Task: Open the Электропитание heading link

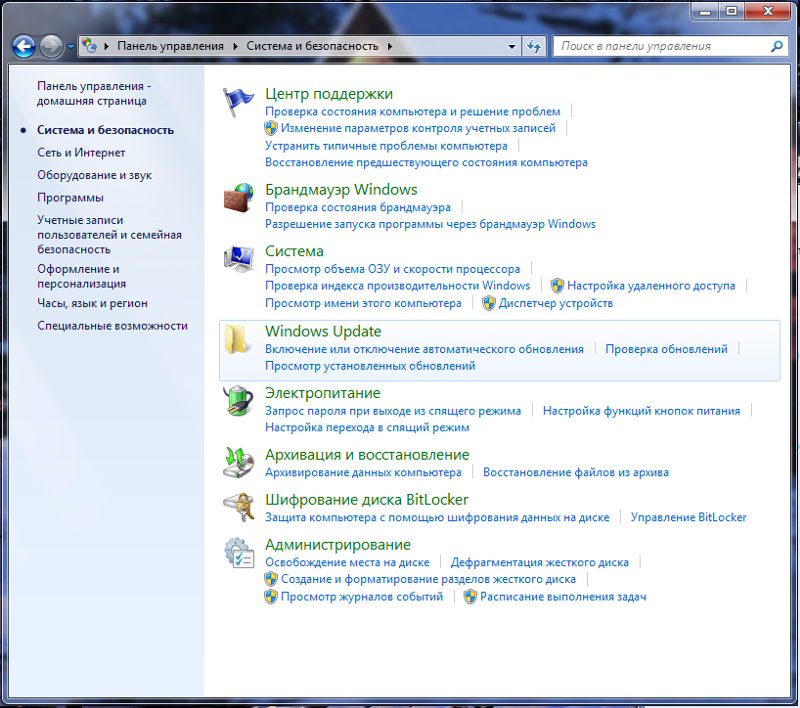Action: [322, 393]
